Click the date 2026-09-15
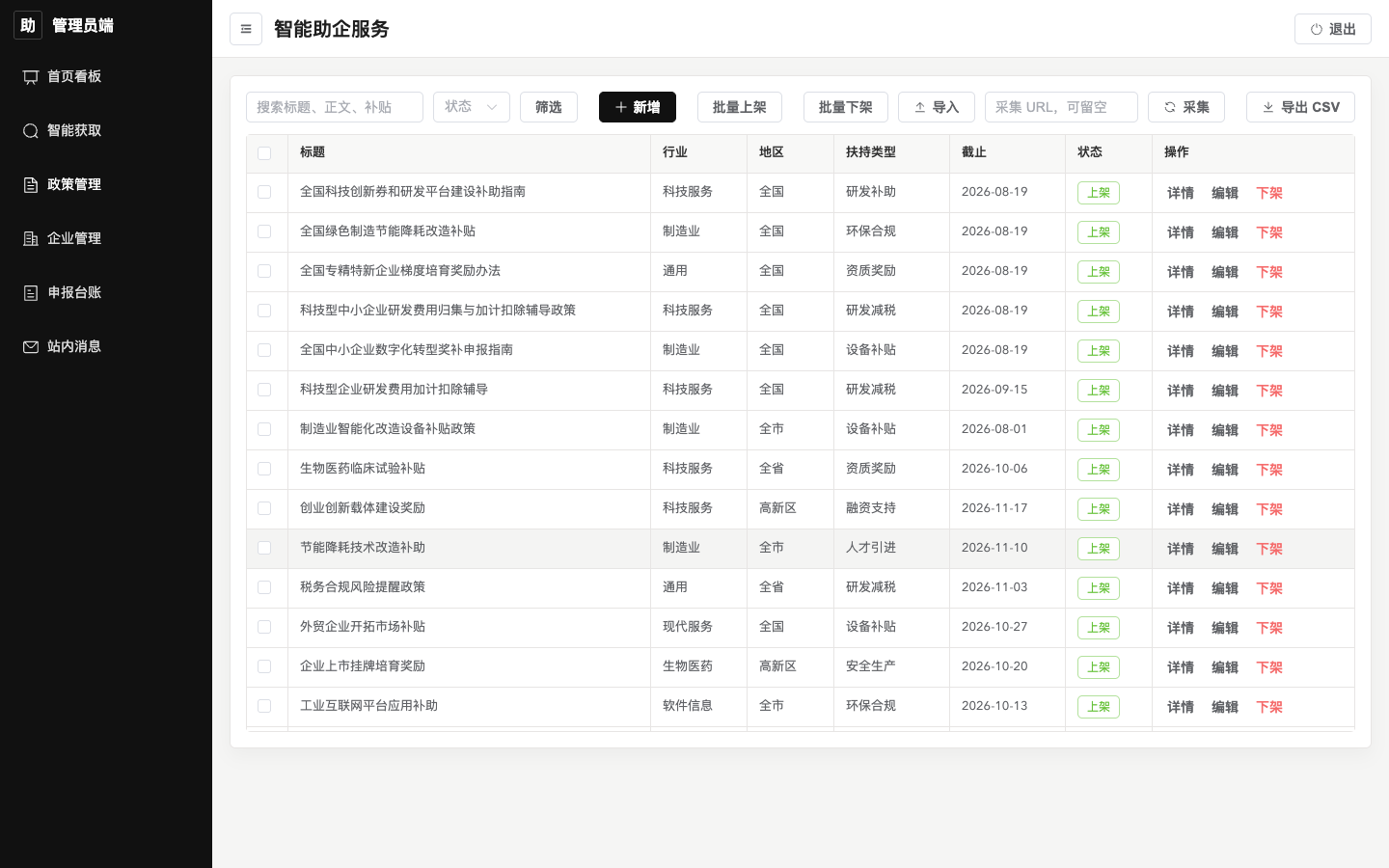Screen dimensions: 1389x868 point(994,390)
